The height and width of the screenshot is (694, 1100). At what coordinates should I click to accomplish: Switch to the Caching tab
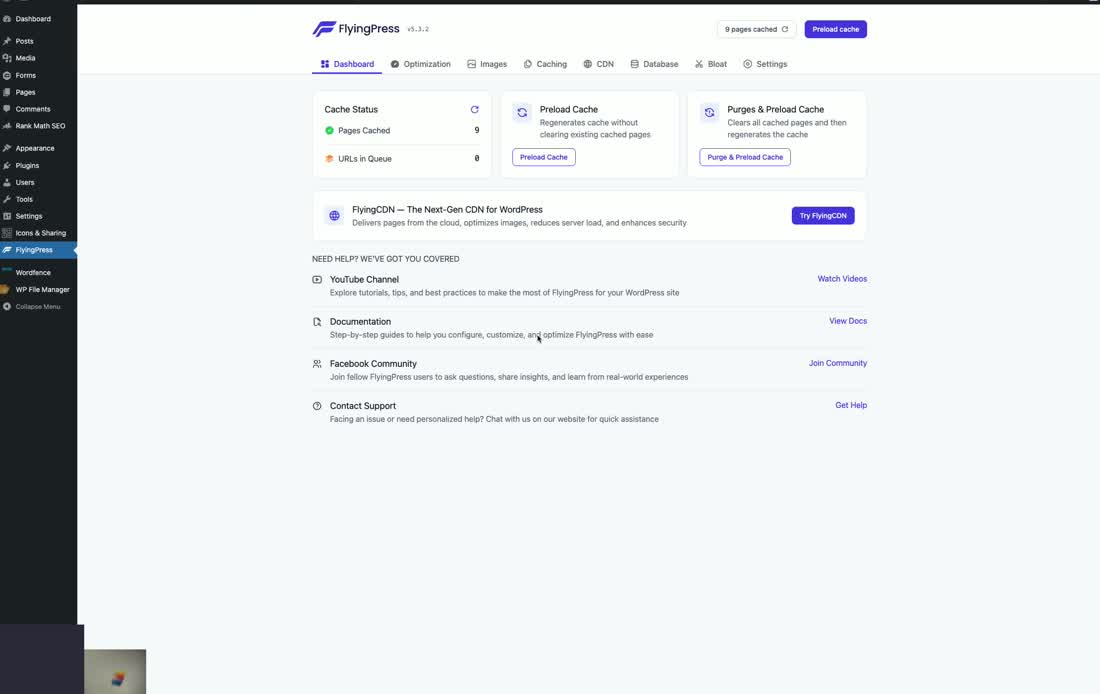(x=545, y=64)
